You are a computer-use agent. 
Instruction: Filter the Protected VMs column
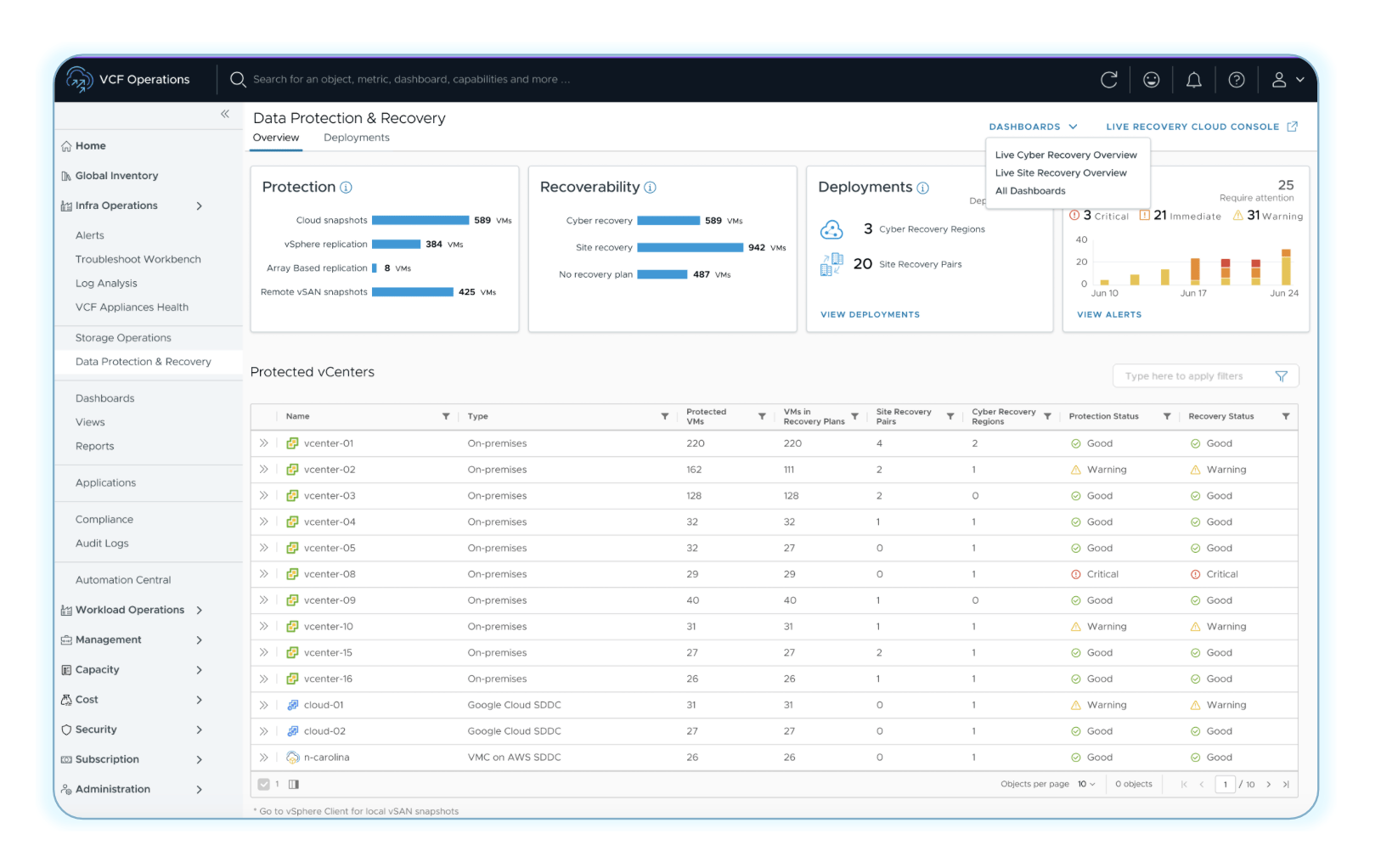[x=762, y=416]
